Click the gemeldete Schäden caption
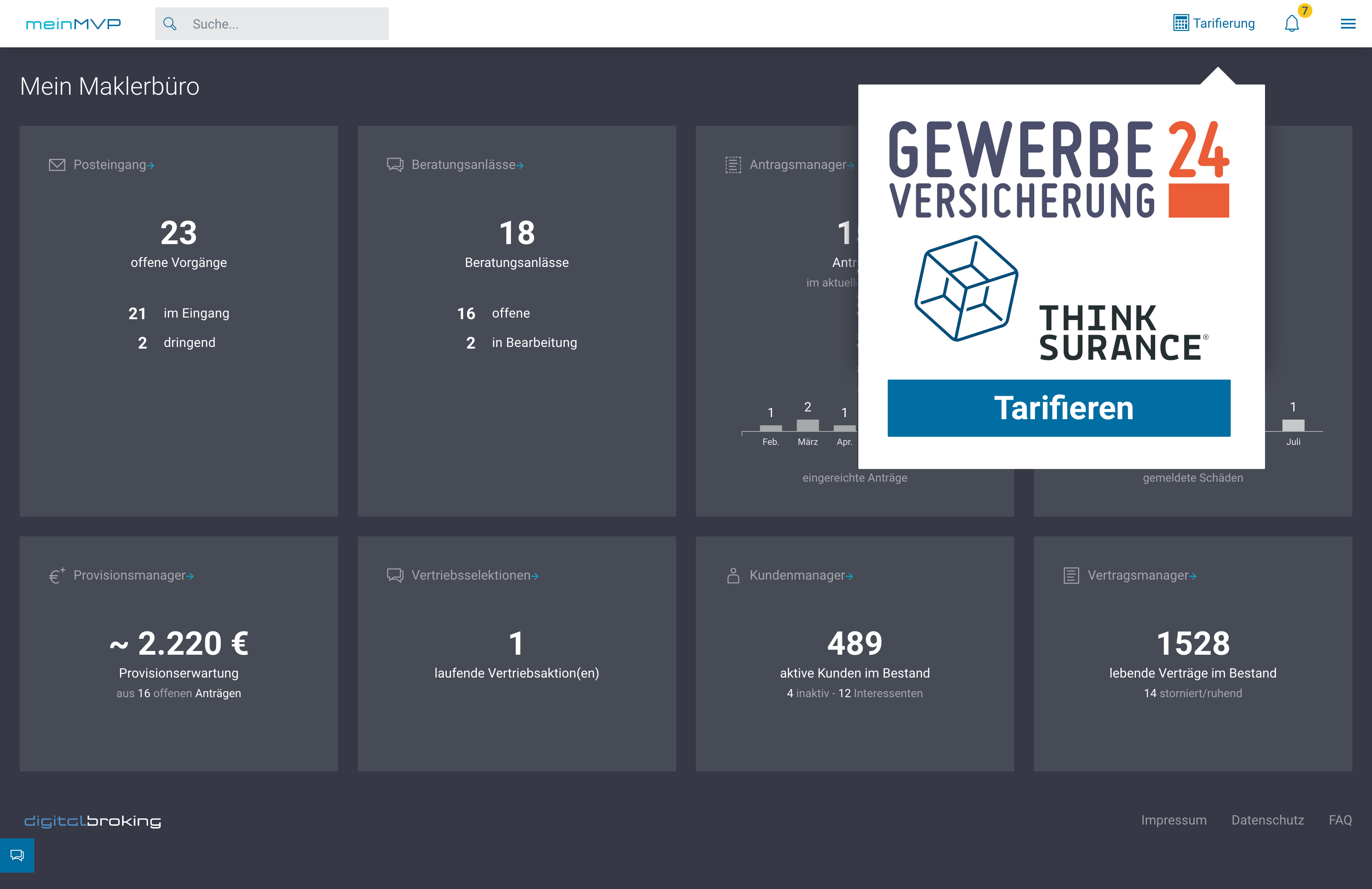This screenshot has width=1372, height=889. click(1193, 478)
